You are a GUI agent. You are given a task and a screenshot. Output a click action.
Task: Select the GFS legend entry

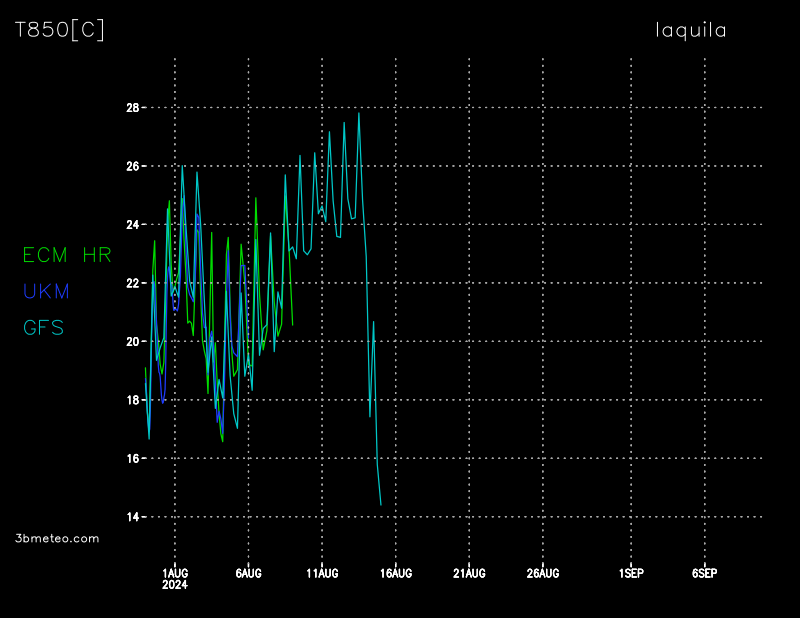[x=43, y=327]
